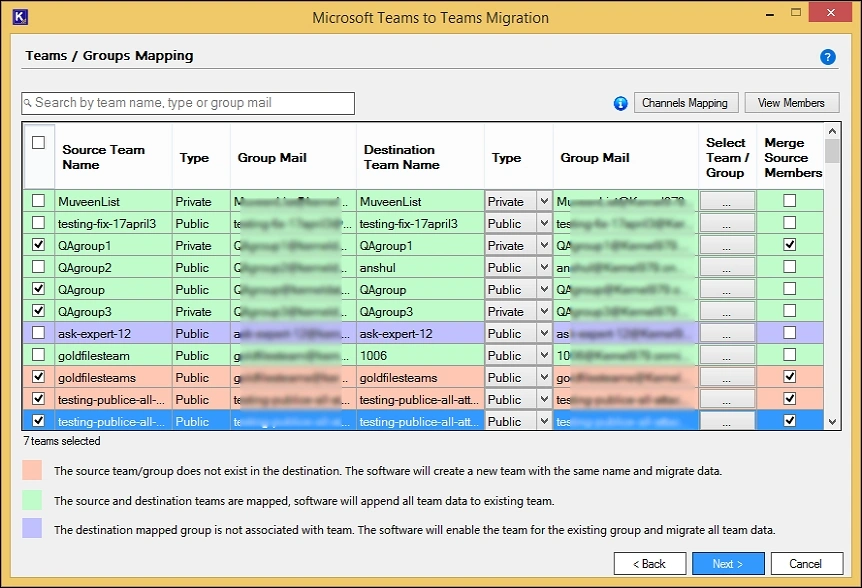Click the Kernel app icon in title bar

pos(20,17)
